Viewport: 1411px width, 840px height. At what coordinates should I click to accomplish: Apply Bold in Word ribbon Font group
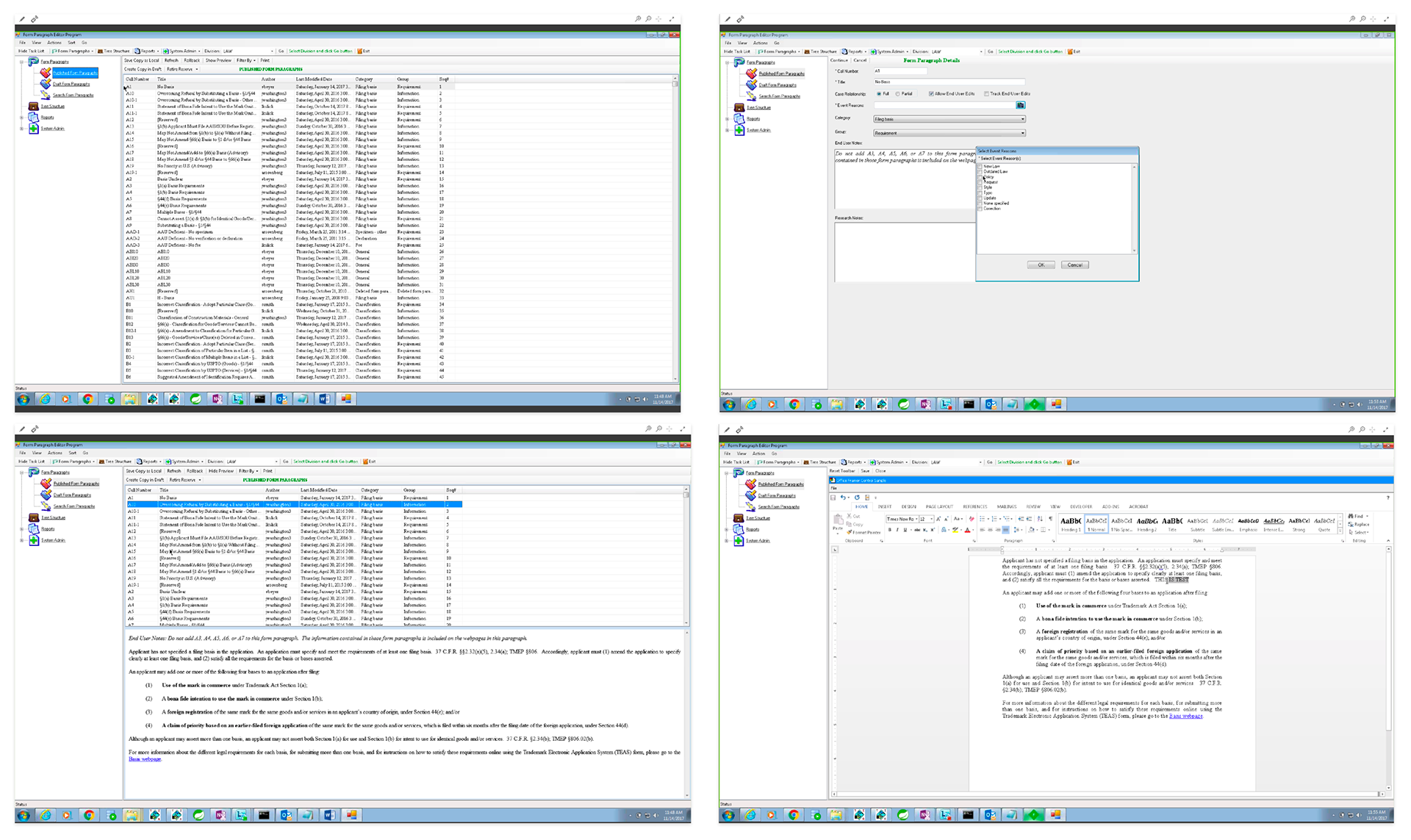tap(890, 530)
